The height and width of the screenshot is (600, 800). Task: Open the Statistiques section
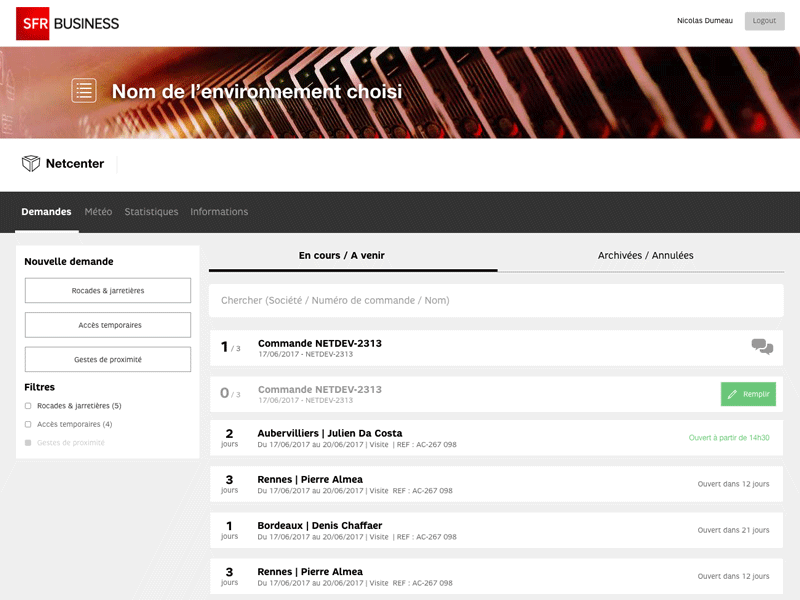tap(151, 211)
